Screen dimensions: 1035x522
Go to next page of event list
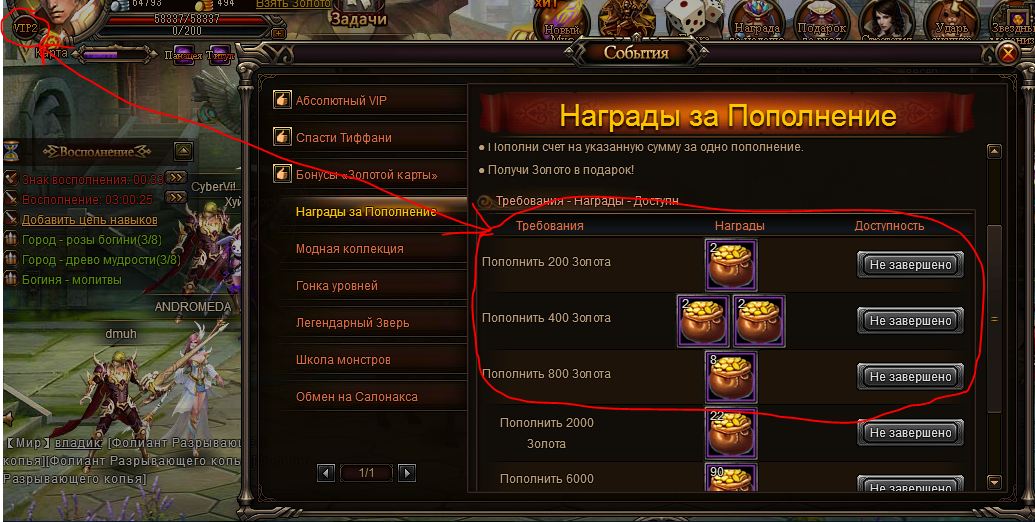[407, 473]
